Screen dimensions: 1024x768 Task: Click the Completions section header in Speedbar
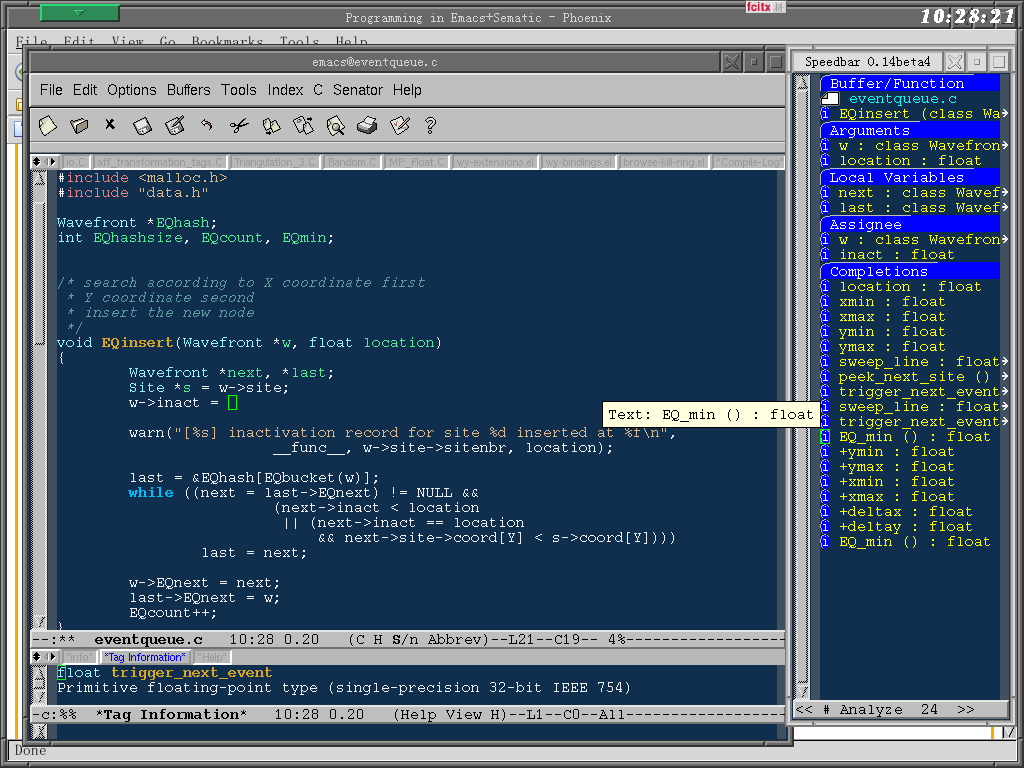click(x=878, y=271)
